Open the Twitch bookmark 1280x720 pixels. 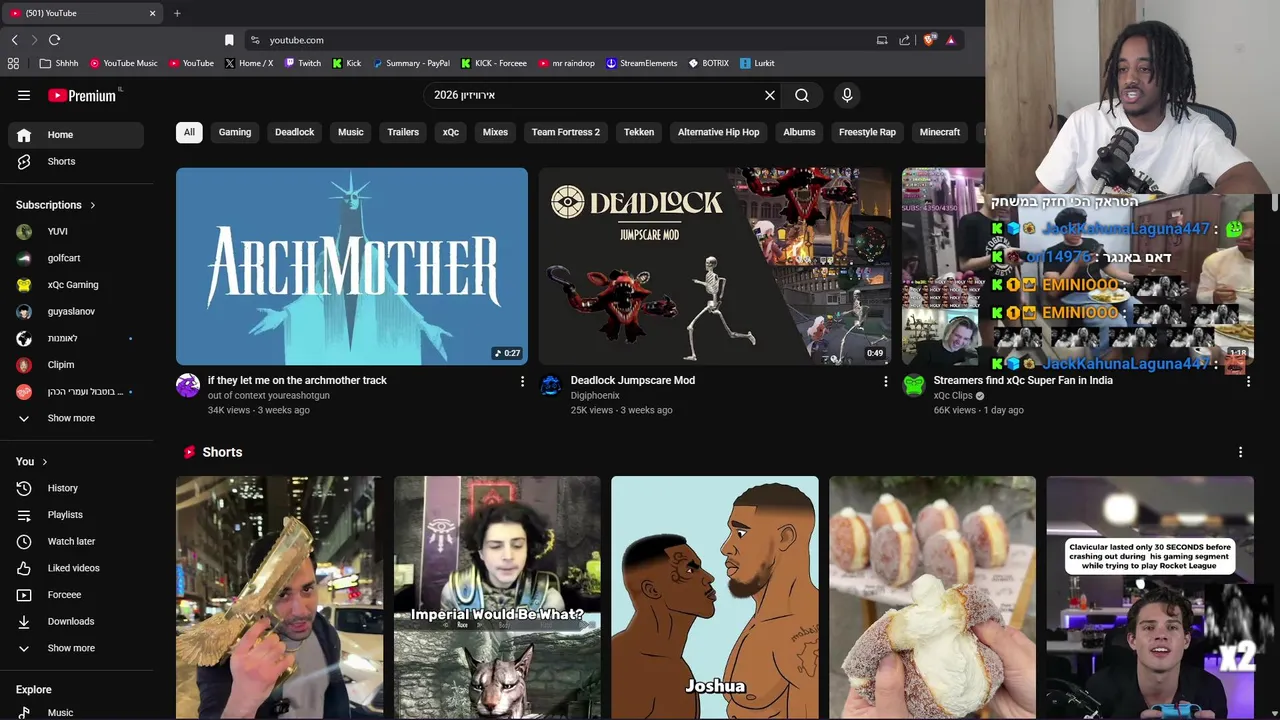pos(303,63)
